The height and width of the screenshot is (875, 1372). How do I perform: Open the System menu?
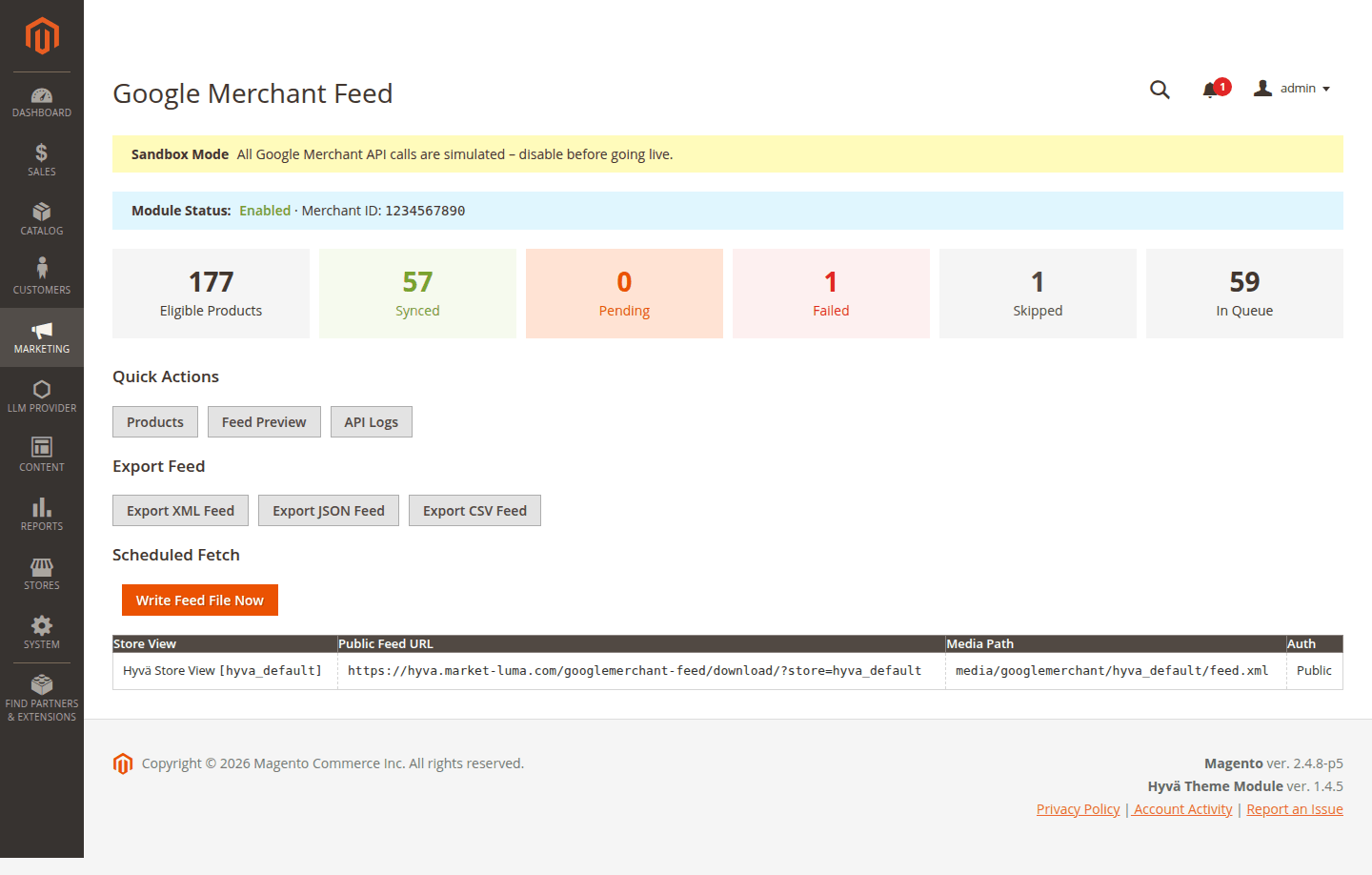point(42,633)
